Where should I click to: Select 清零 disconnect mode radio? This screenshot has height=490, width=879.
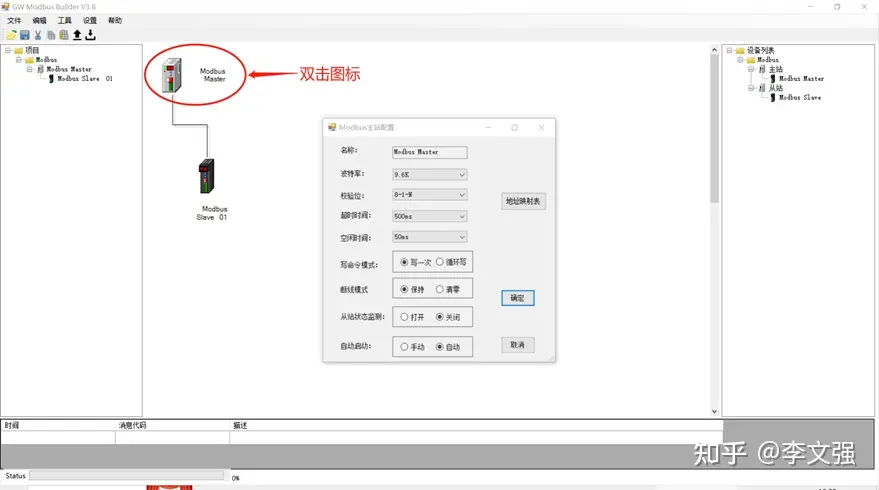coord(440,289)
